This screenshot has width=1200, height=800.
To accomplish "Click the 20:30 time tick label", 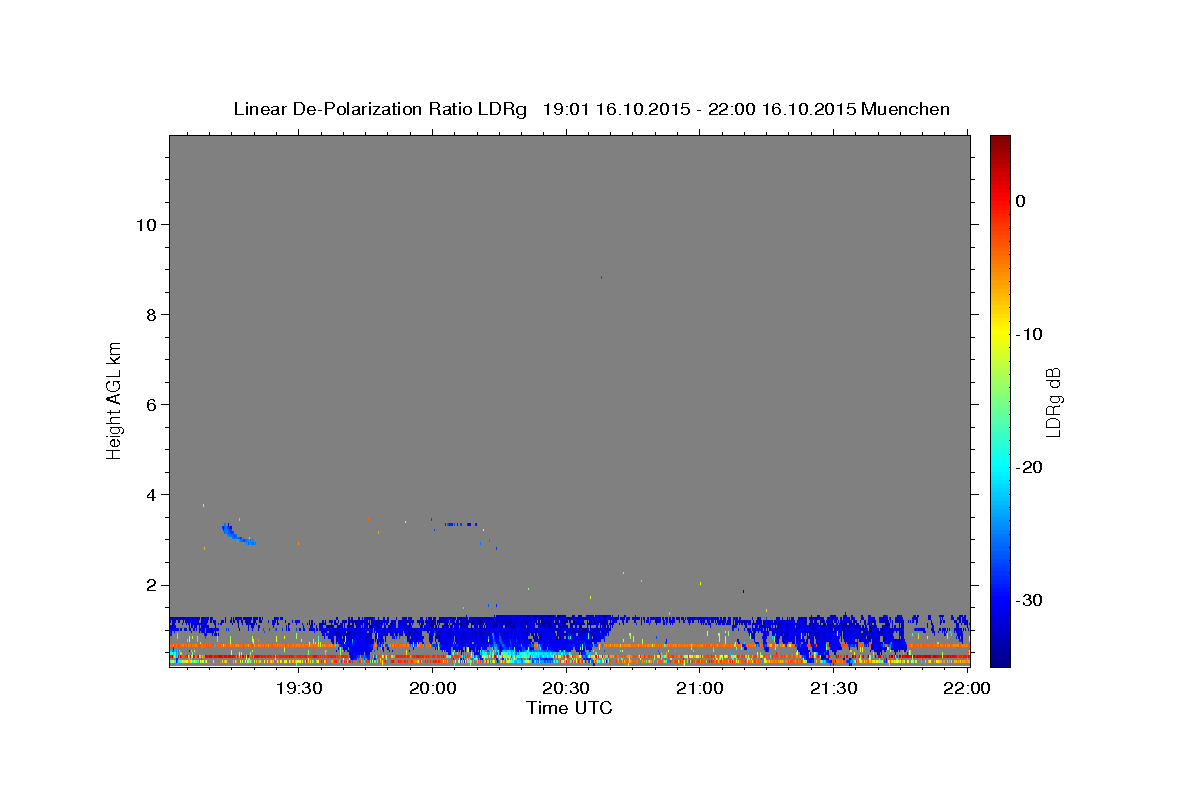I will [566, 688].
